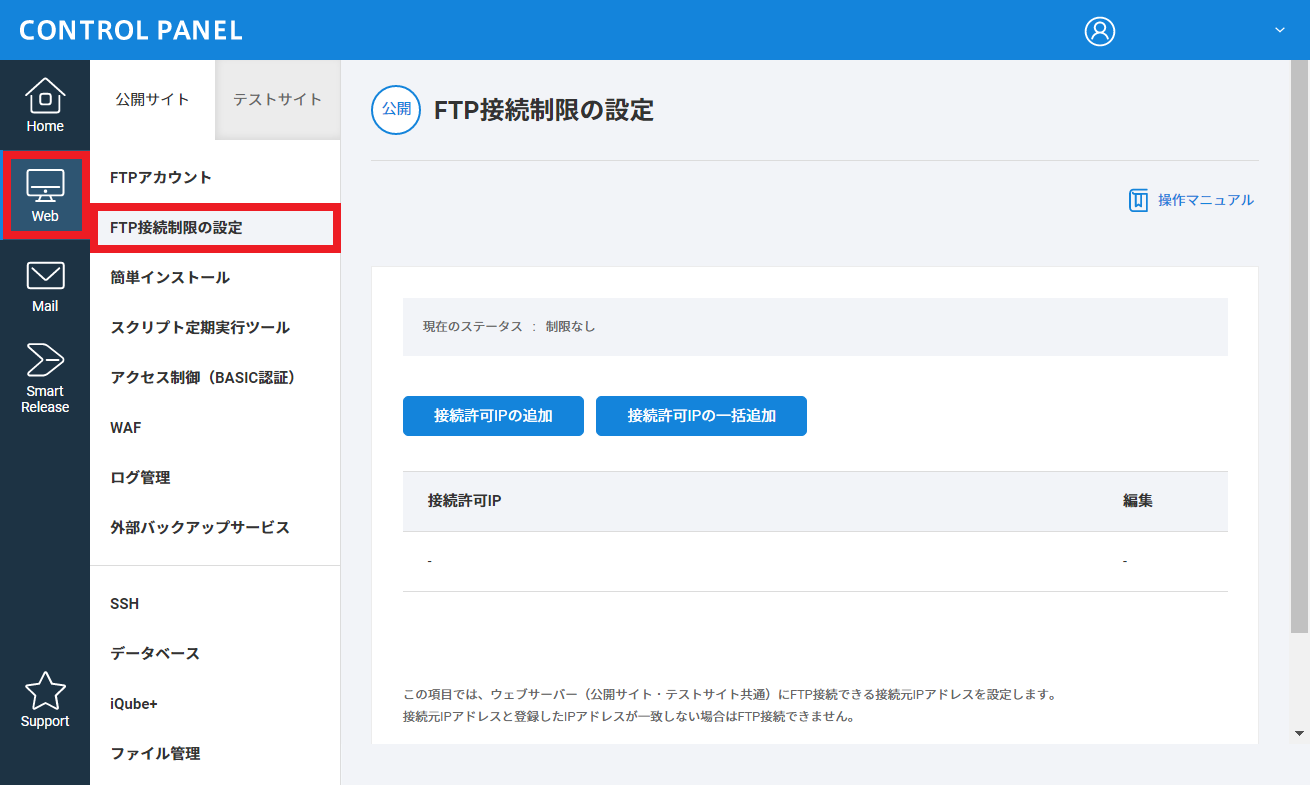This screenshot has height=785, width=1310.
Task: Select WAF in the side menu
Action: [126, 428]
